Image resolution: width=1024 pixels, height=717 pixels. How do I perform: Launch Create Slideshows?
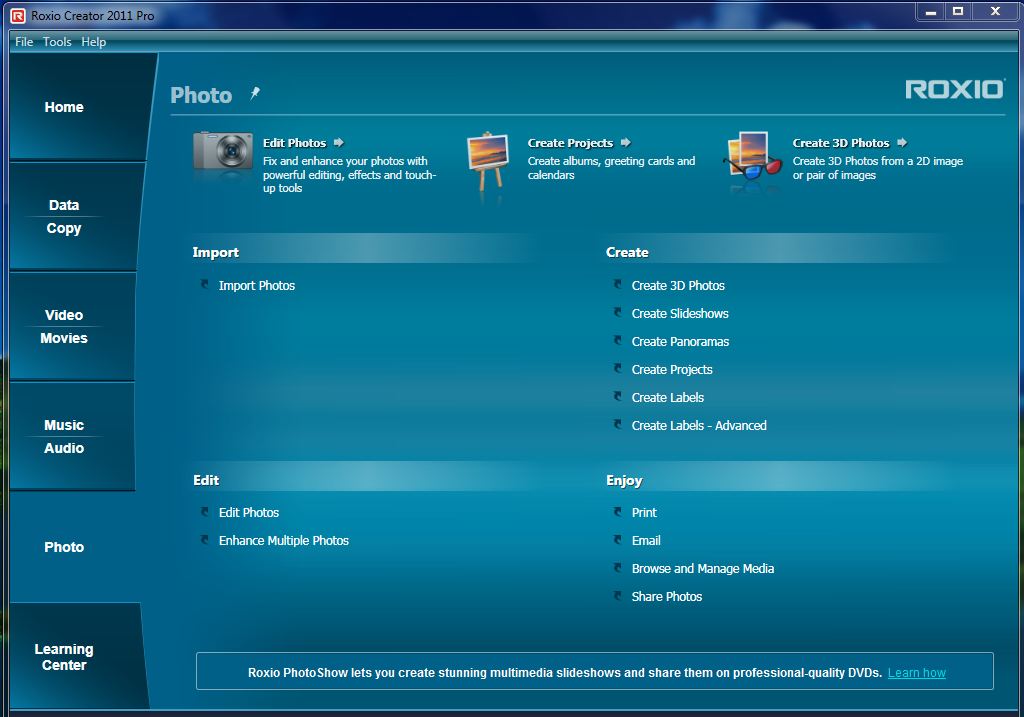680,313
